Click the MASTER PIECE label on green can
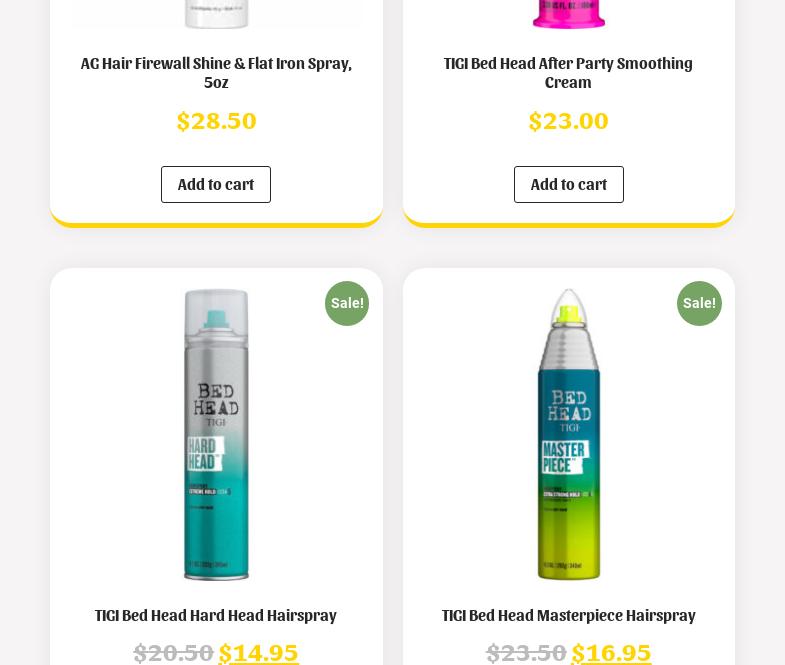785x665 pixels. tap(564, 457)
